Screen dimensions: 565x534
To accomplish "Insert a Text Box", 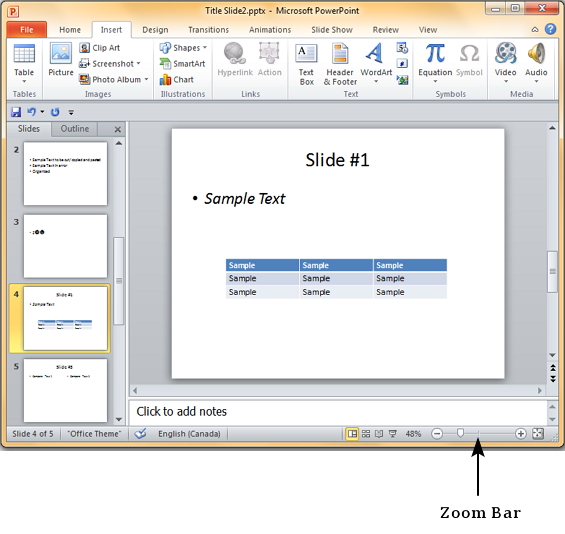I will click(x=306, y=64).
